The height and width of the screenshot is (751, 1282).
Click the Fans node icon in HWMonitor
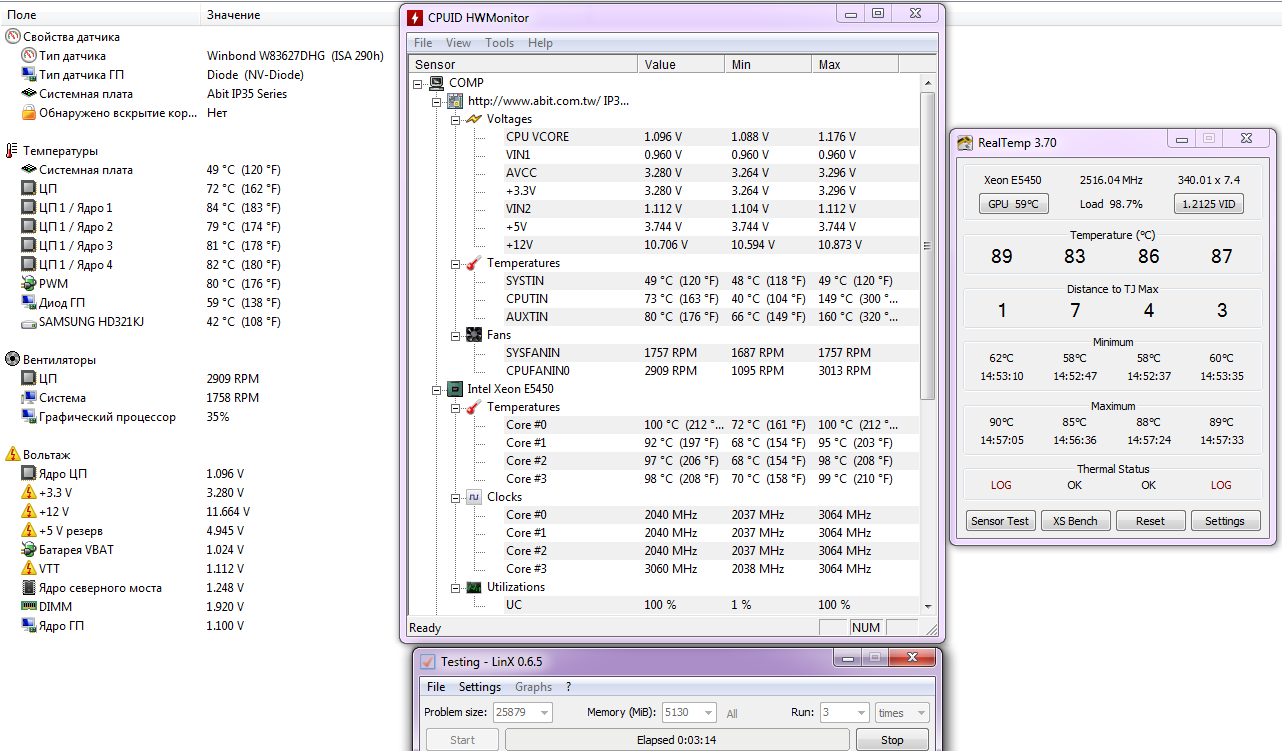pos(474,335)
